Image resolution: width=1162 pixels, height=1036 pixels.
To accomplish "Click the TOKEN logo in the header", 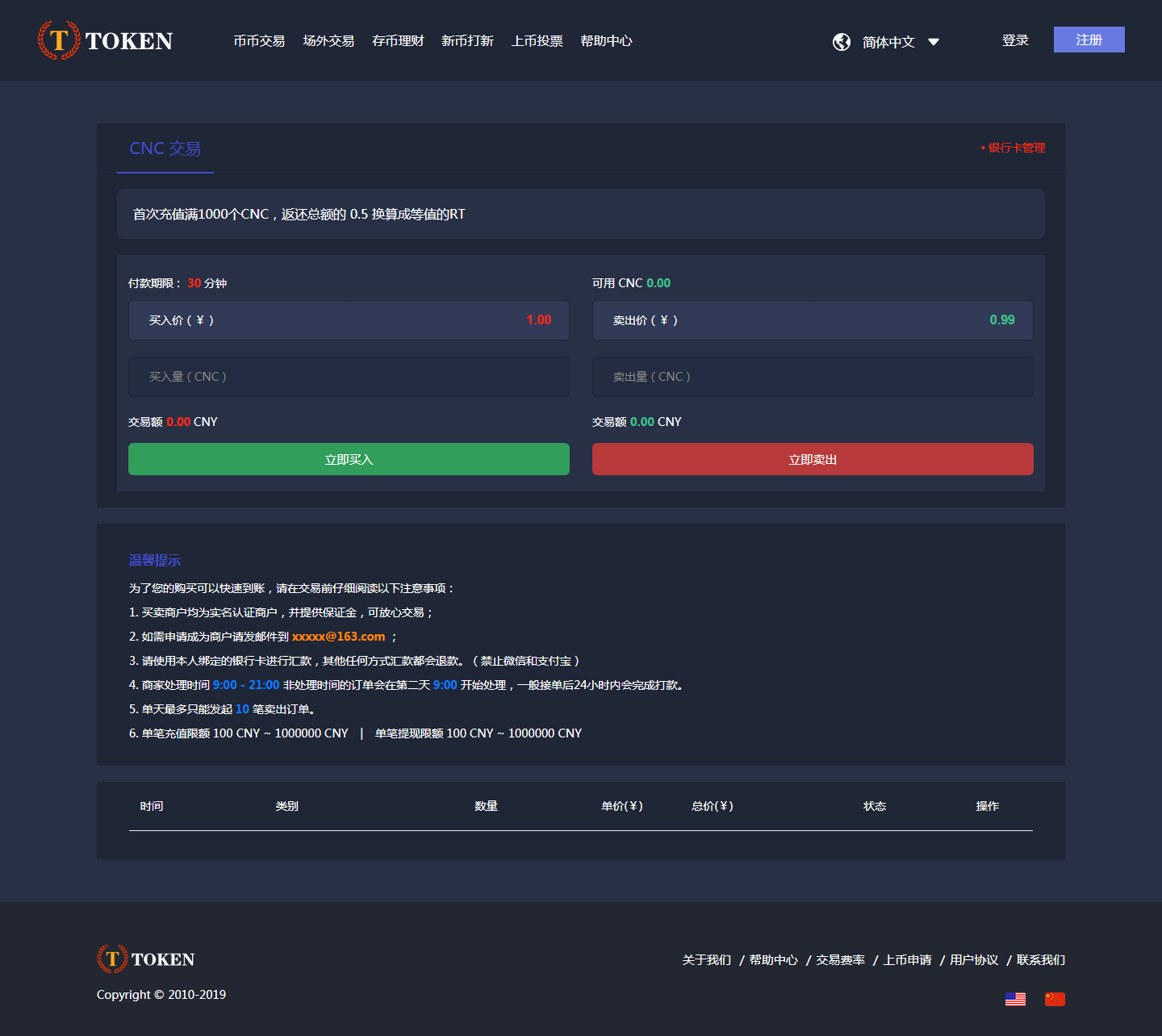I will (x=105, y=40).
